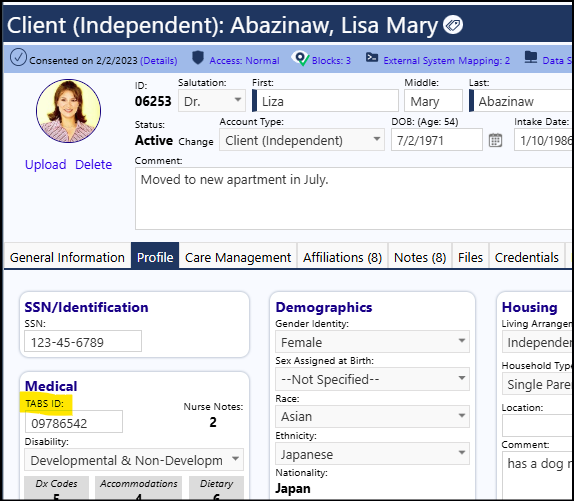Open the Disability dropdown
574x501 pixels.
[x=134, y=460]
